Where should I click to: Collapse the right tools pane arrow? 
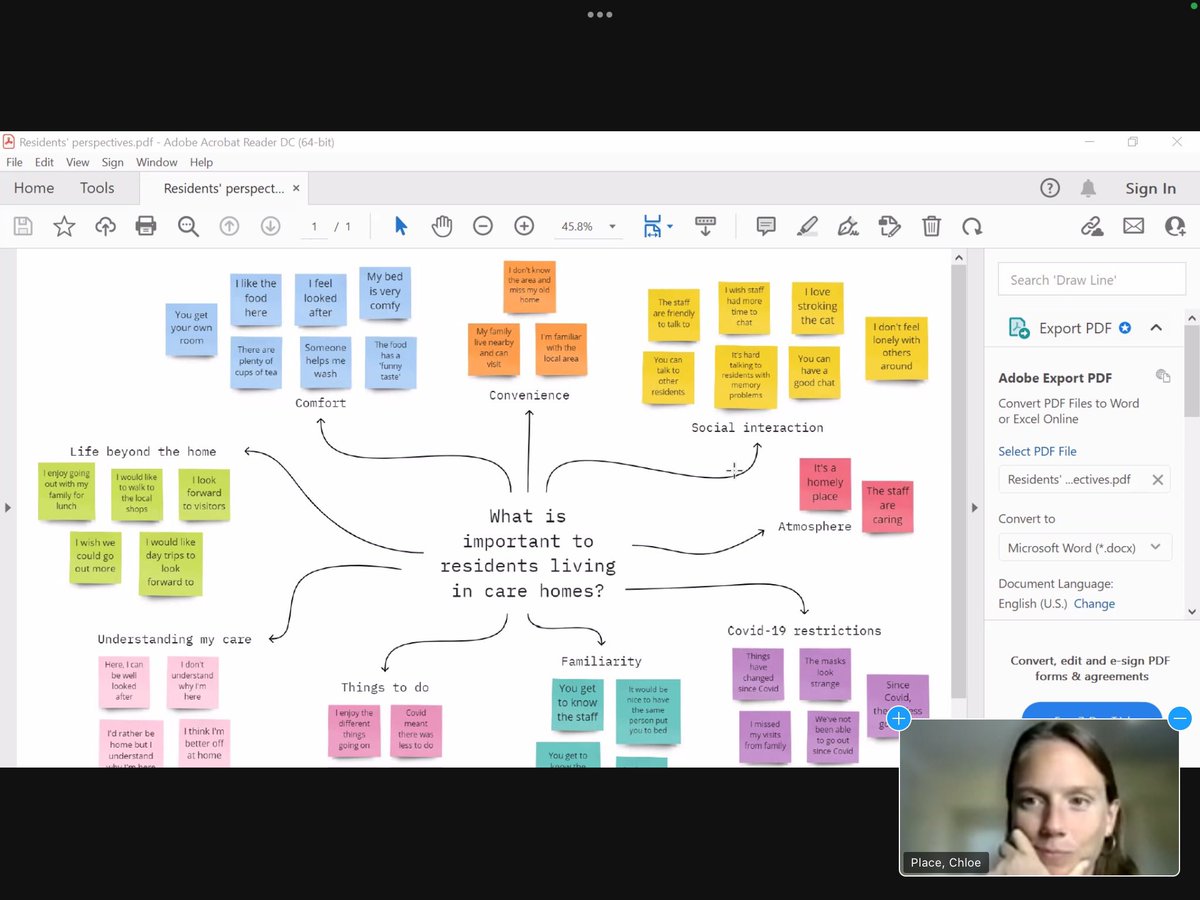click(x=975, y=508)
